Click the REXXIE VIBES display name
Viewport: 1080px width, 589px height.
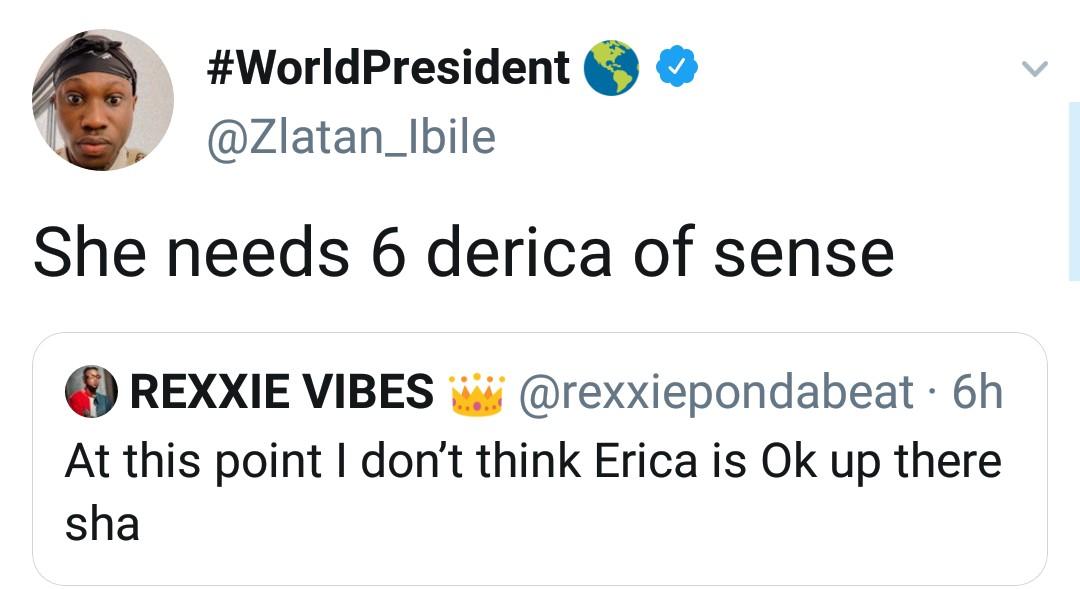(282, 392)
